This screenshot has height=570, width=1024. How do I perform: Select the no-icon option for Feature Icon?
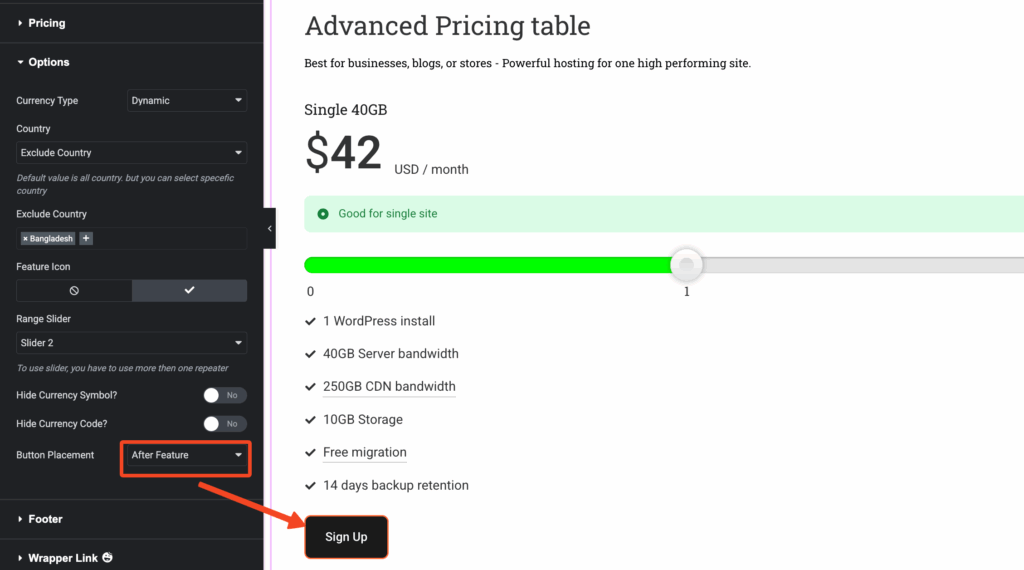tap(74, 290)
